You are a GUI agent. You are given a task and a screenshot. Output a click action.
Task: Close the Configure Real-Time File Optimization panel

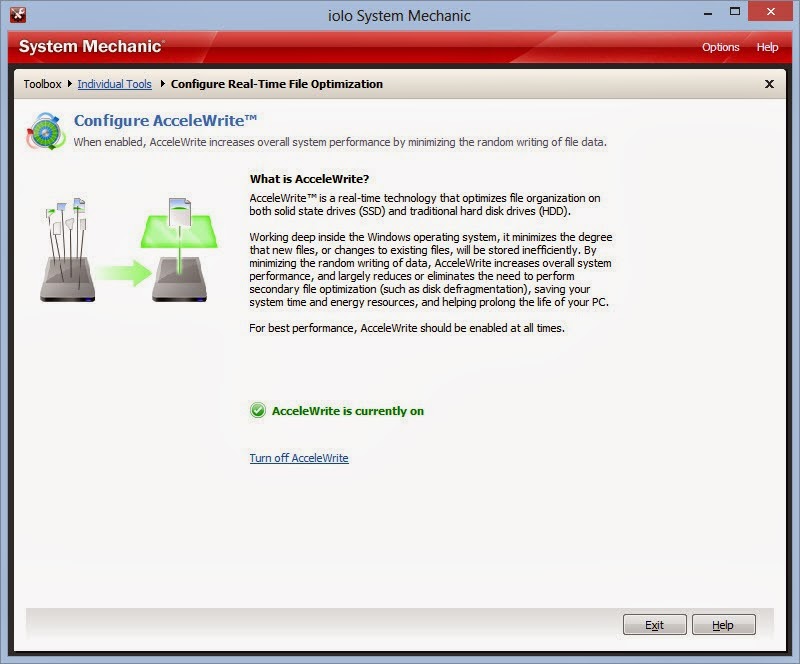click(x=769, y=84)
